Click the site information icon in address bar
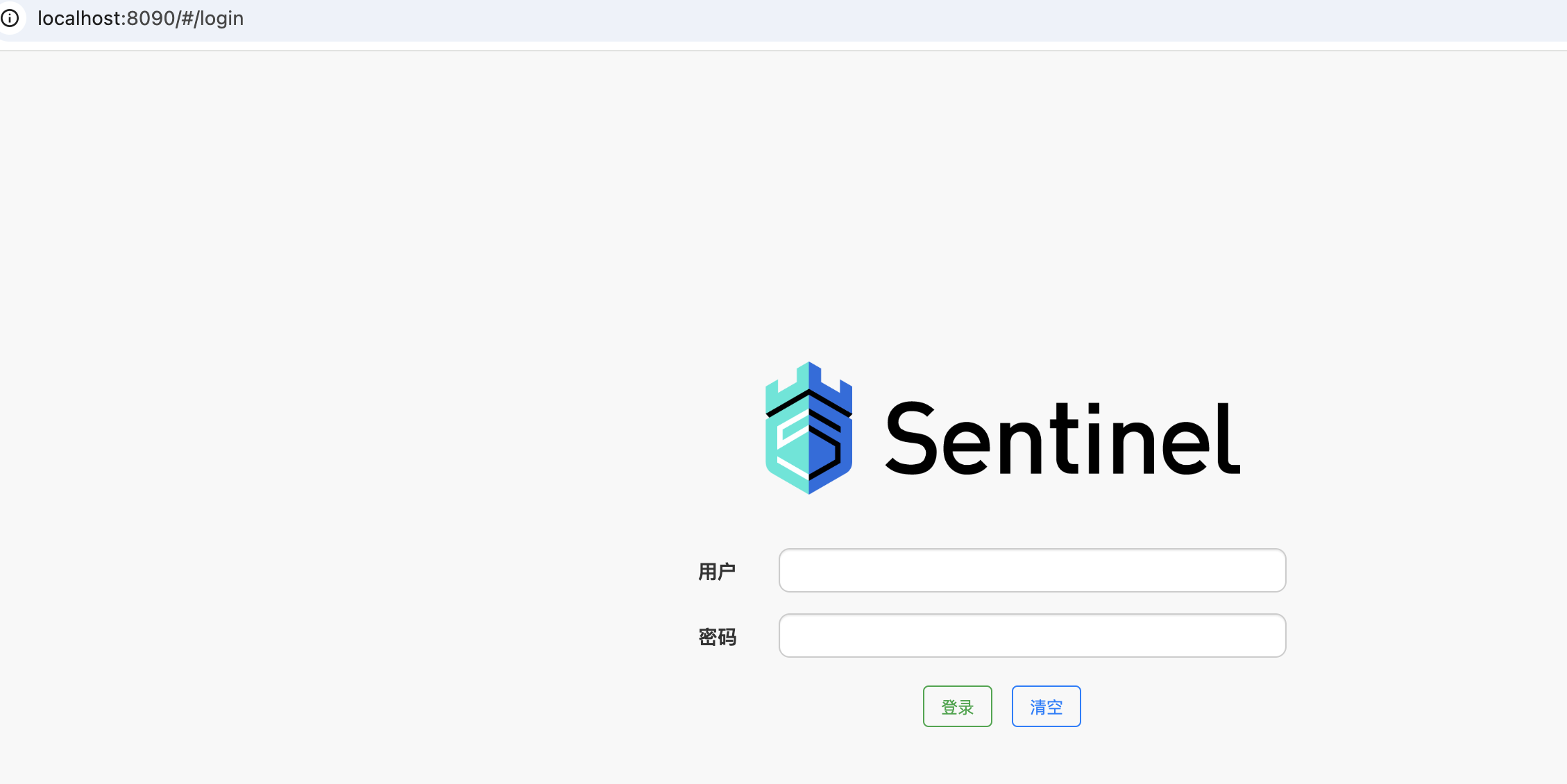The height and width of the screenshot is (784, 1567). pyautogui.click(x=10, y=18)
